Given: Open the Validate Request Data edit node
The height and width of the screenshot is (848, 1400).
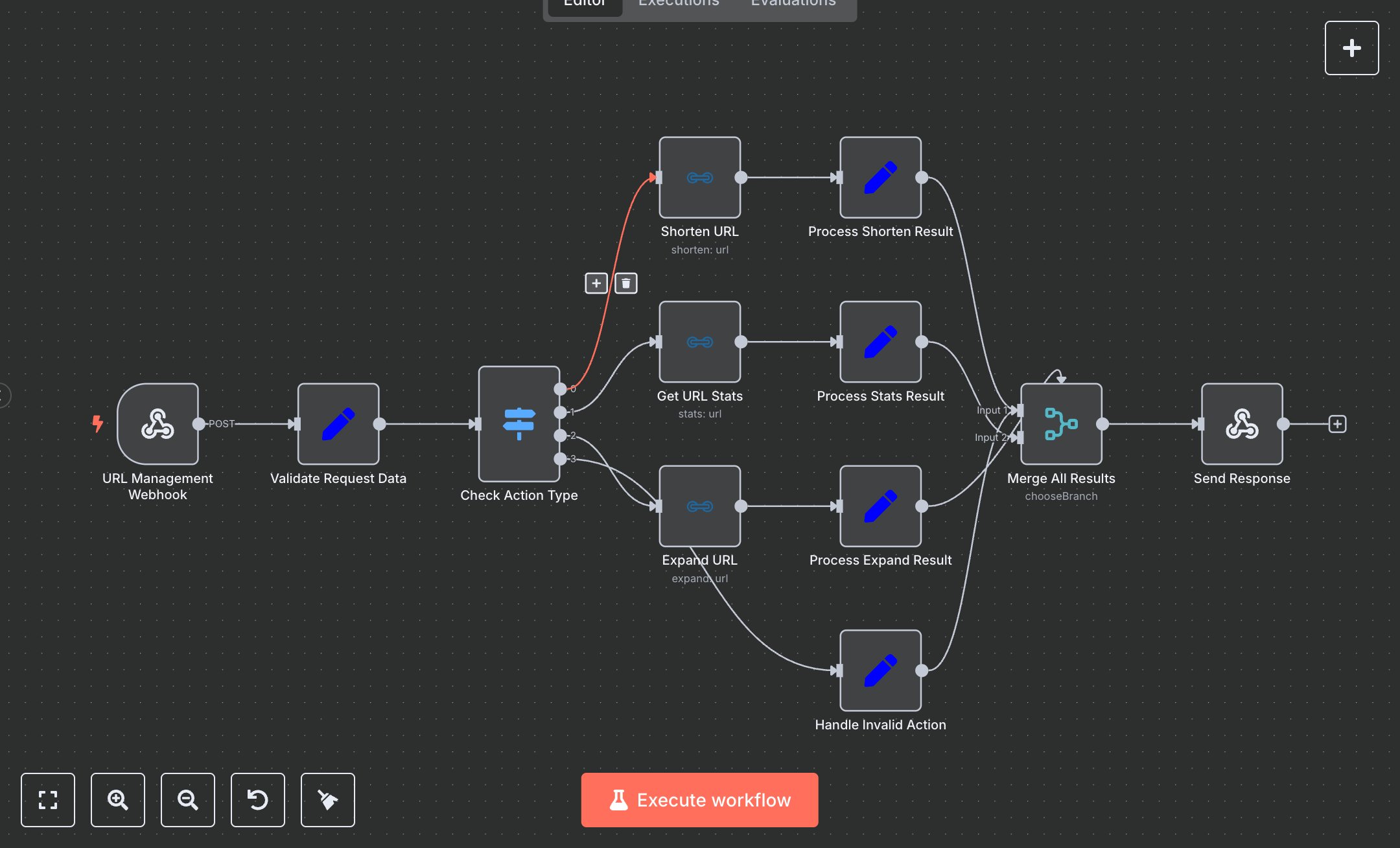Looking at the screenshot, I should pyautogui.click(x=338, y=424).
